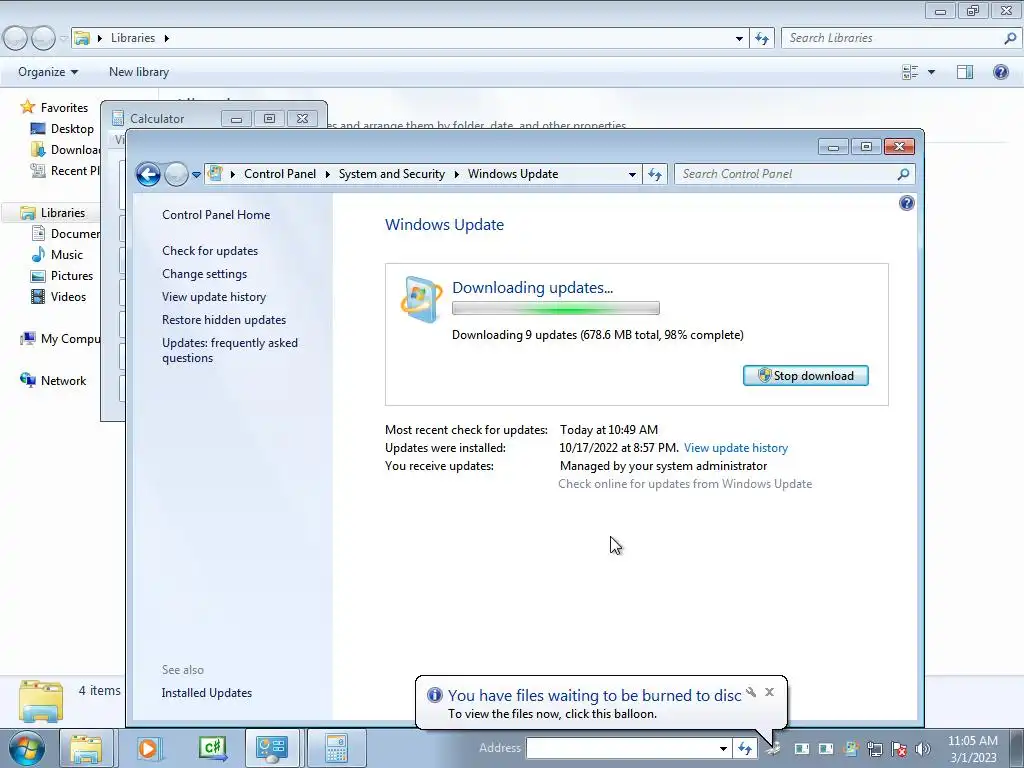Viewport: 1024px width, 768px height.
Task: Toggle the preview pane in Libraries
Action: click(965, 72)
